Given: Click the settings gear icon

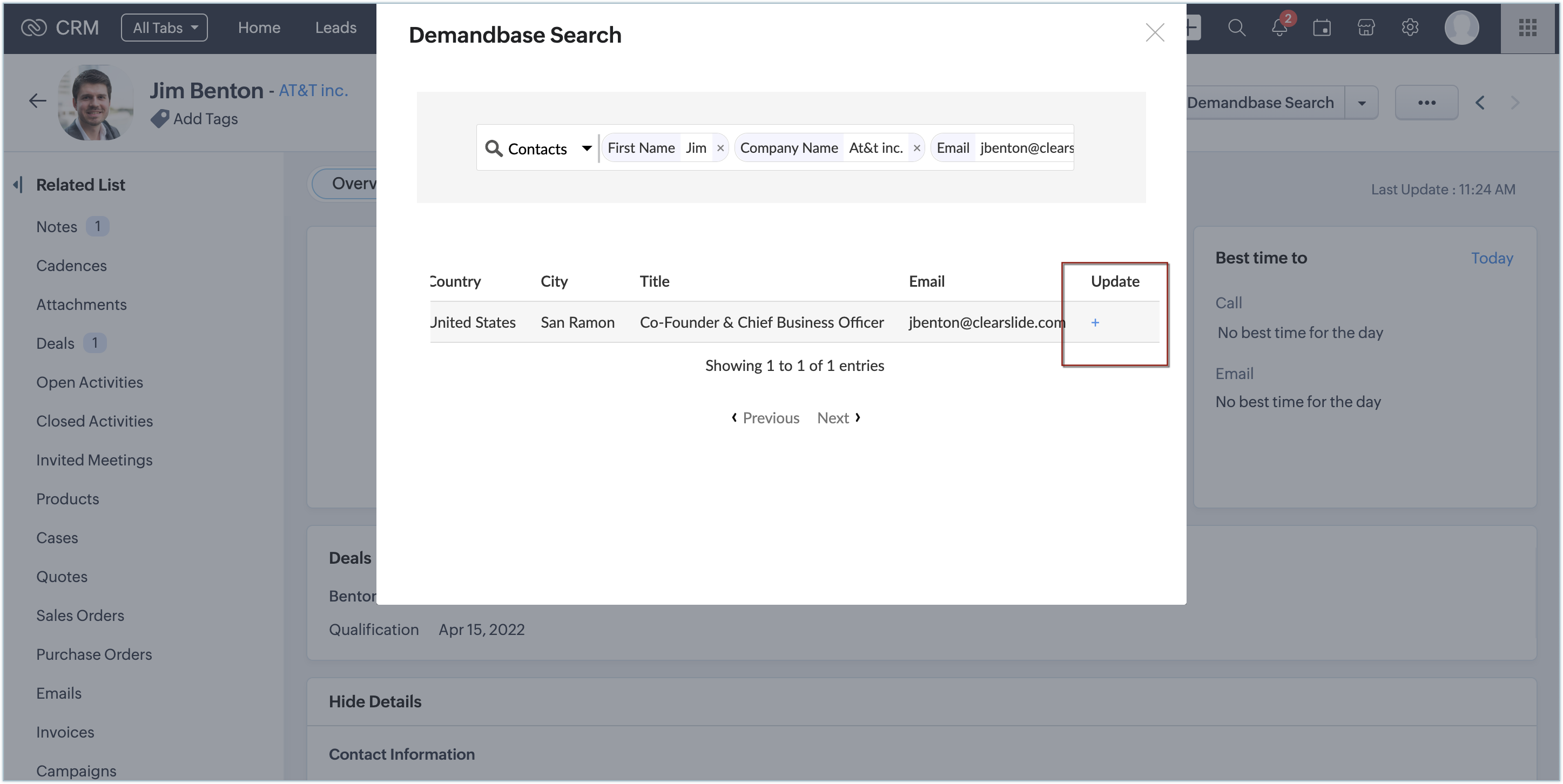Looking at the screenshot, I should click(x=1410, y=28).
